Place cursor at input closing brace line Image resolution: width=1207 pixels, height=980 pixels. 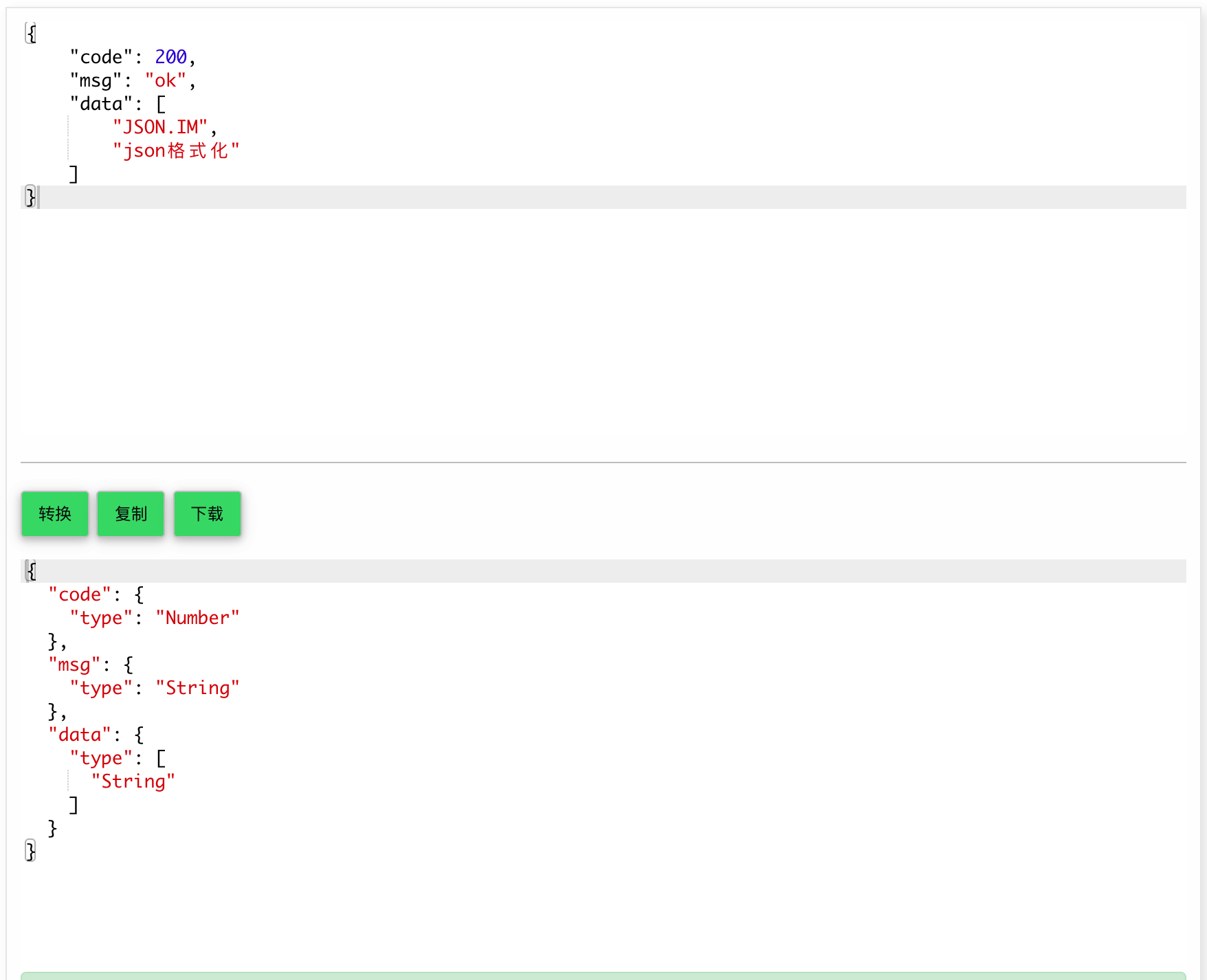[x=603, y=197]
